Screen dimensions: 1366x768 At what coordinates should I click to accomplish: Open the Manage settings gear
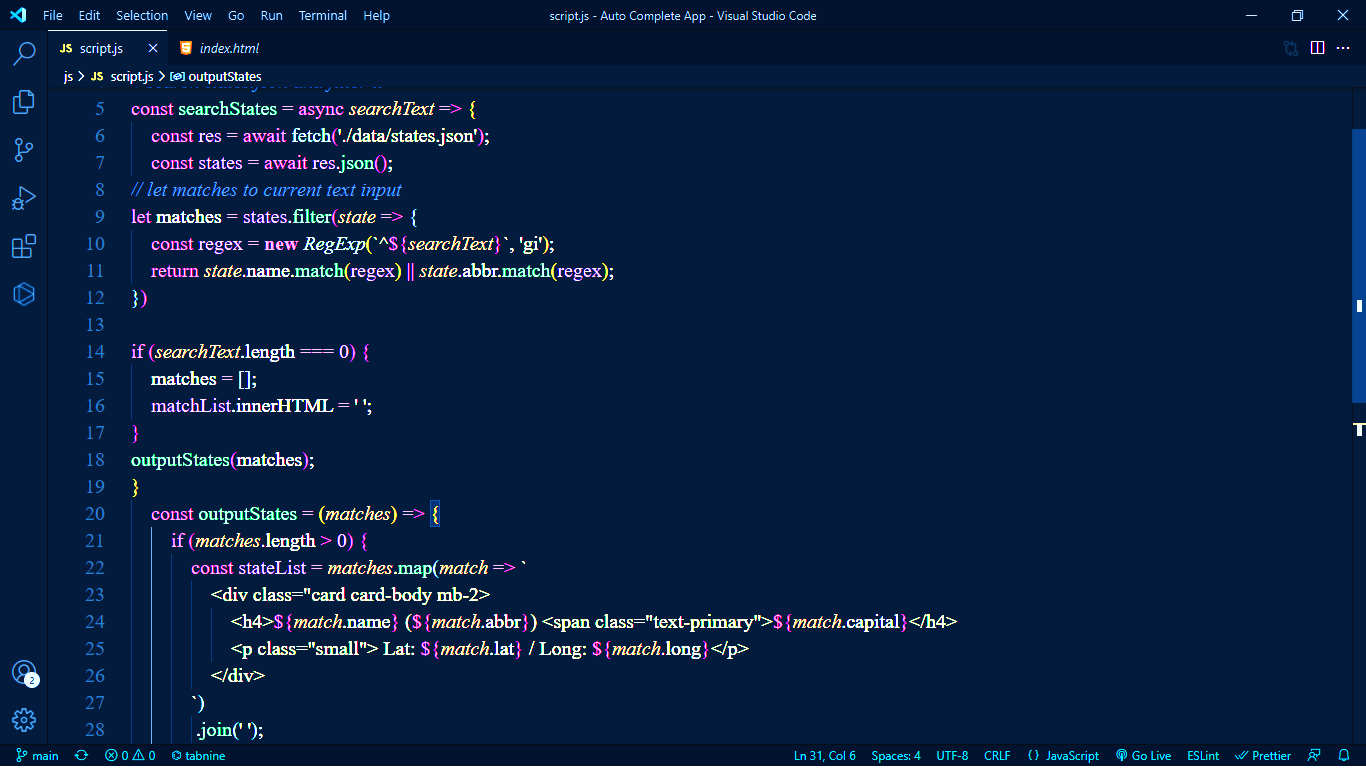24,720
